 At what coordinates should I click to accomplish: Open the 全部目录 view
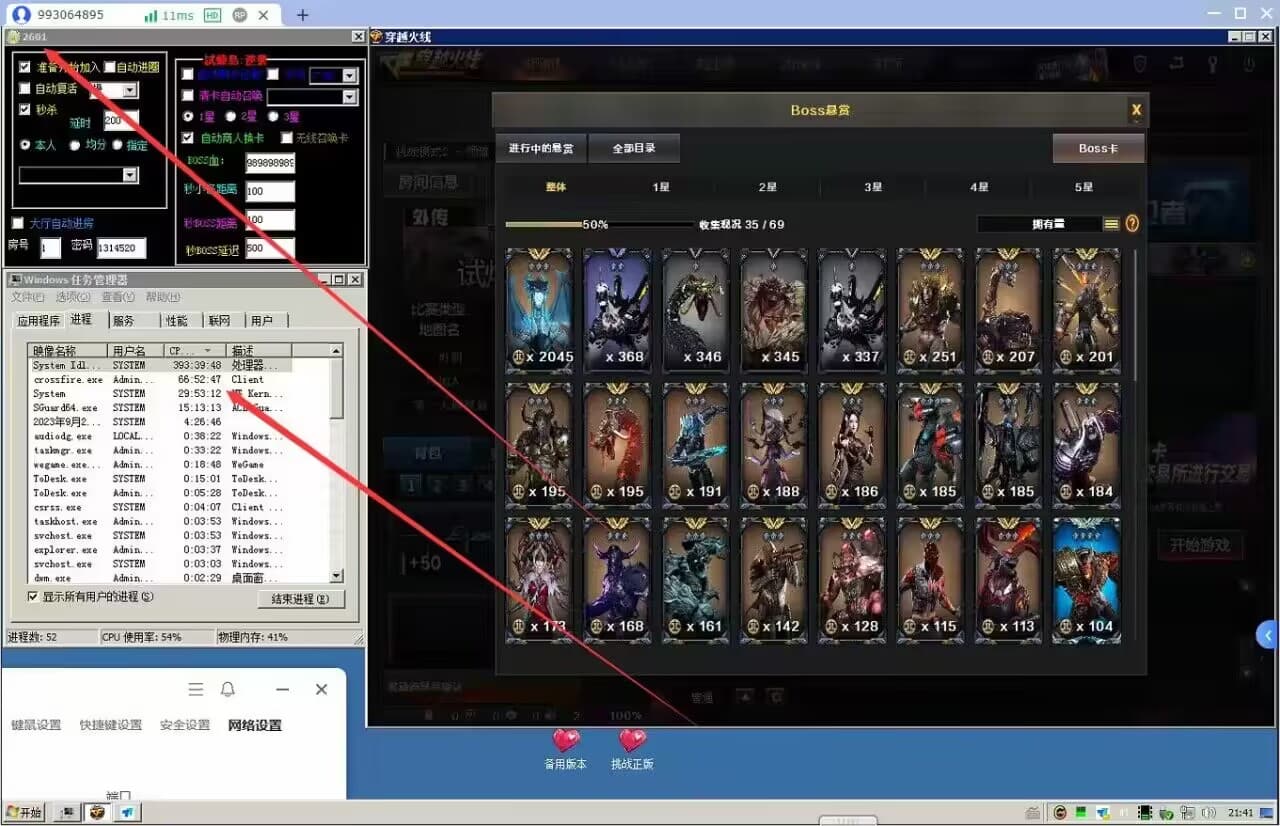tap(634, 148)
